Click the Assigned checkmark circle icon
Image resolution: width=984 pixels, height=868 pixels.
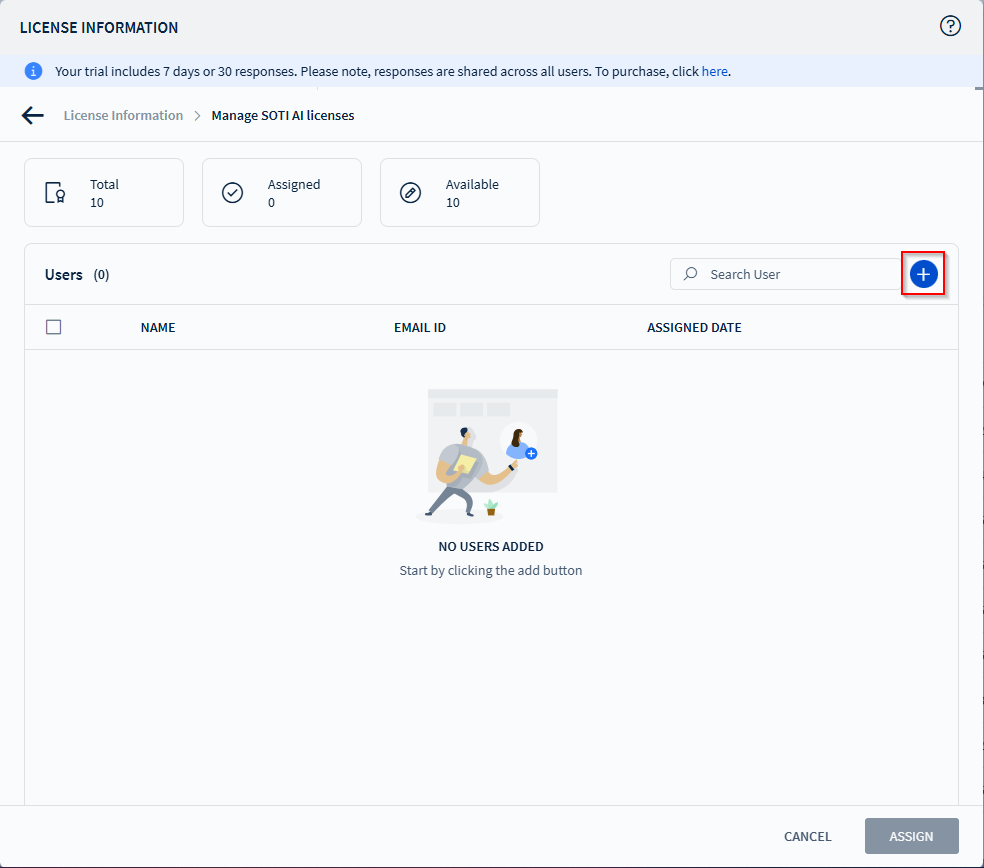(x=233, y=193)
